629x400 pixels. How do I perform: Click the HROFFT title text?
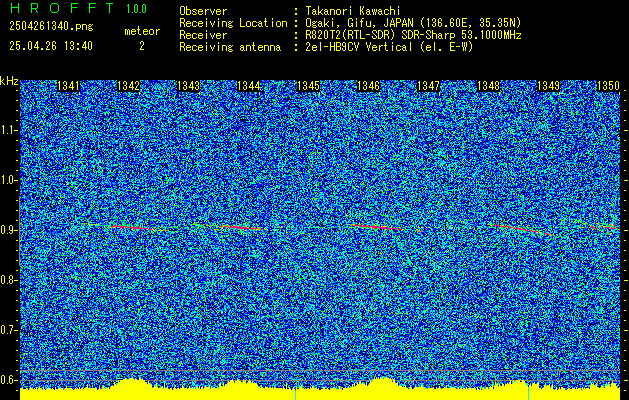[62, 8]
